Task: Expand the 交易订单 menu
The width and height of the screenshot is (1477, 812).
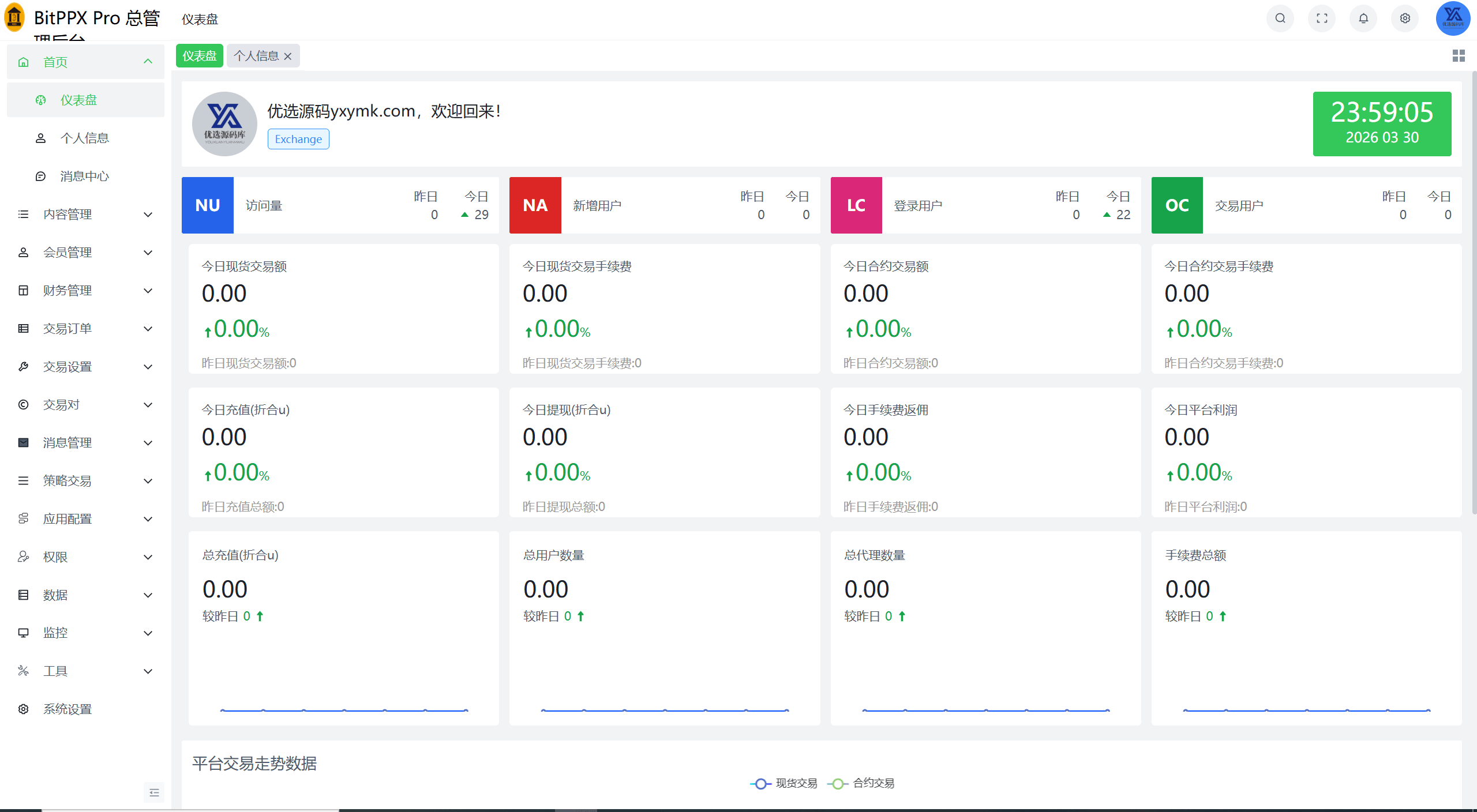Action: [85, 329]
